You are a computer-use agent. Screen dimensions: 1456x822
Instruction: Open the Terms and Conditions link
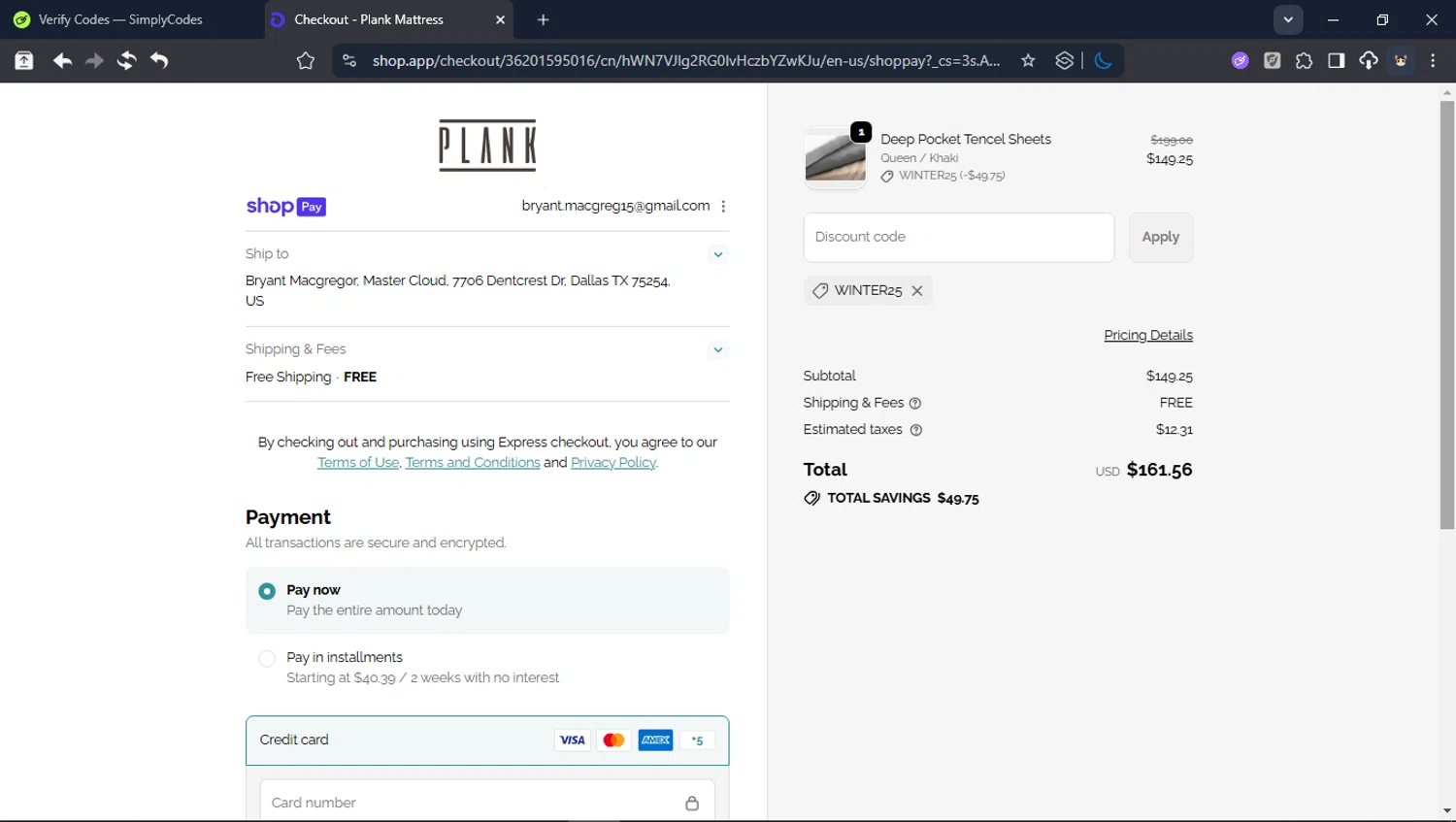click(x=473, y=463)
